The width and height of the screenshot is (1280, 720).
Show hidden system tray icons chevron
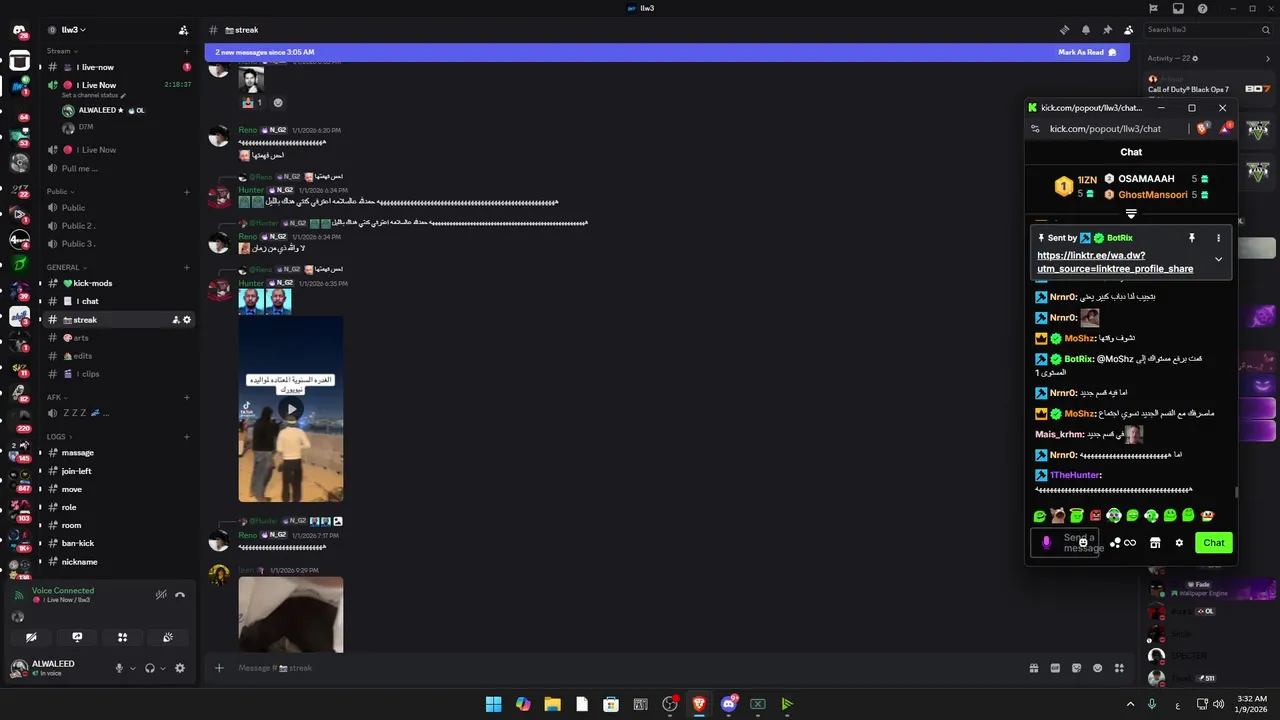(x=1130, y=704)
